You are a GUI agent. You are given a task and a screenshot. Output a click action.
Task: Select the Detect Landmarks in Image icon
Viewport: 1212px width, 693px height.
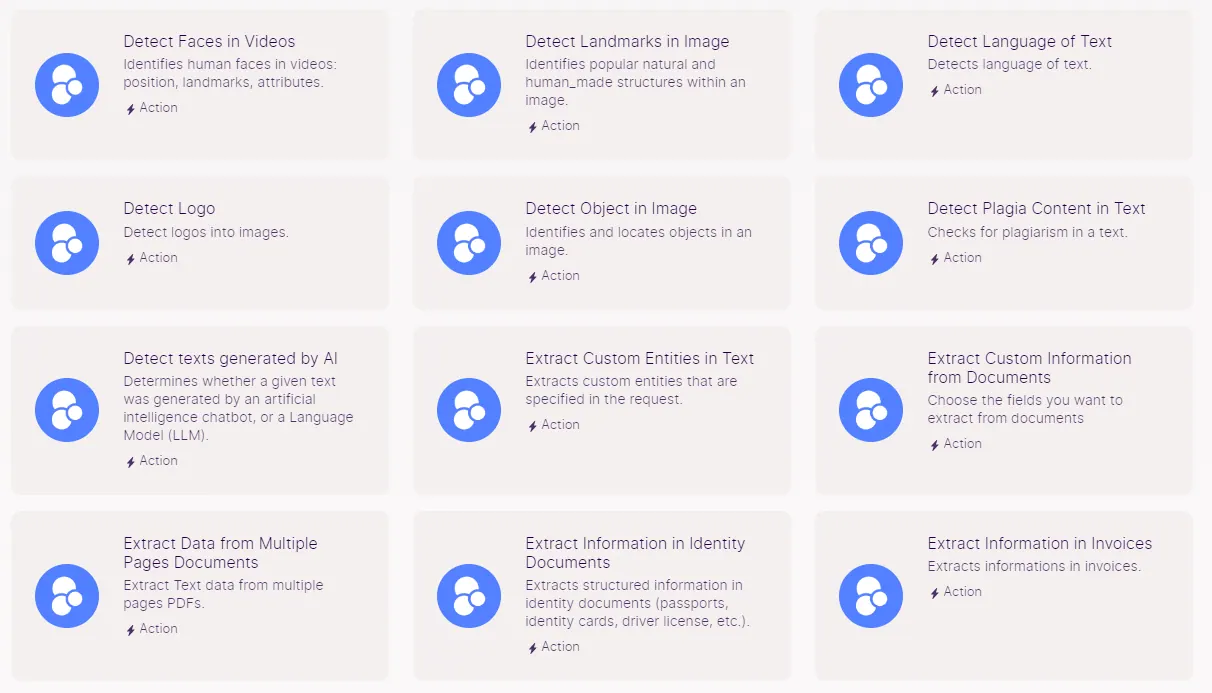[x=469, y=85]
